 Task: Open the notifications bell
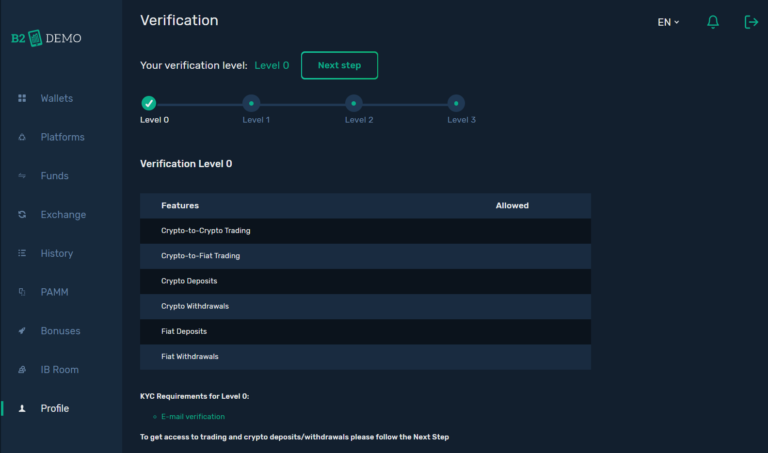(713, 22)
